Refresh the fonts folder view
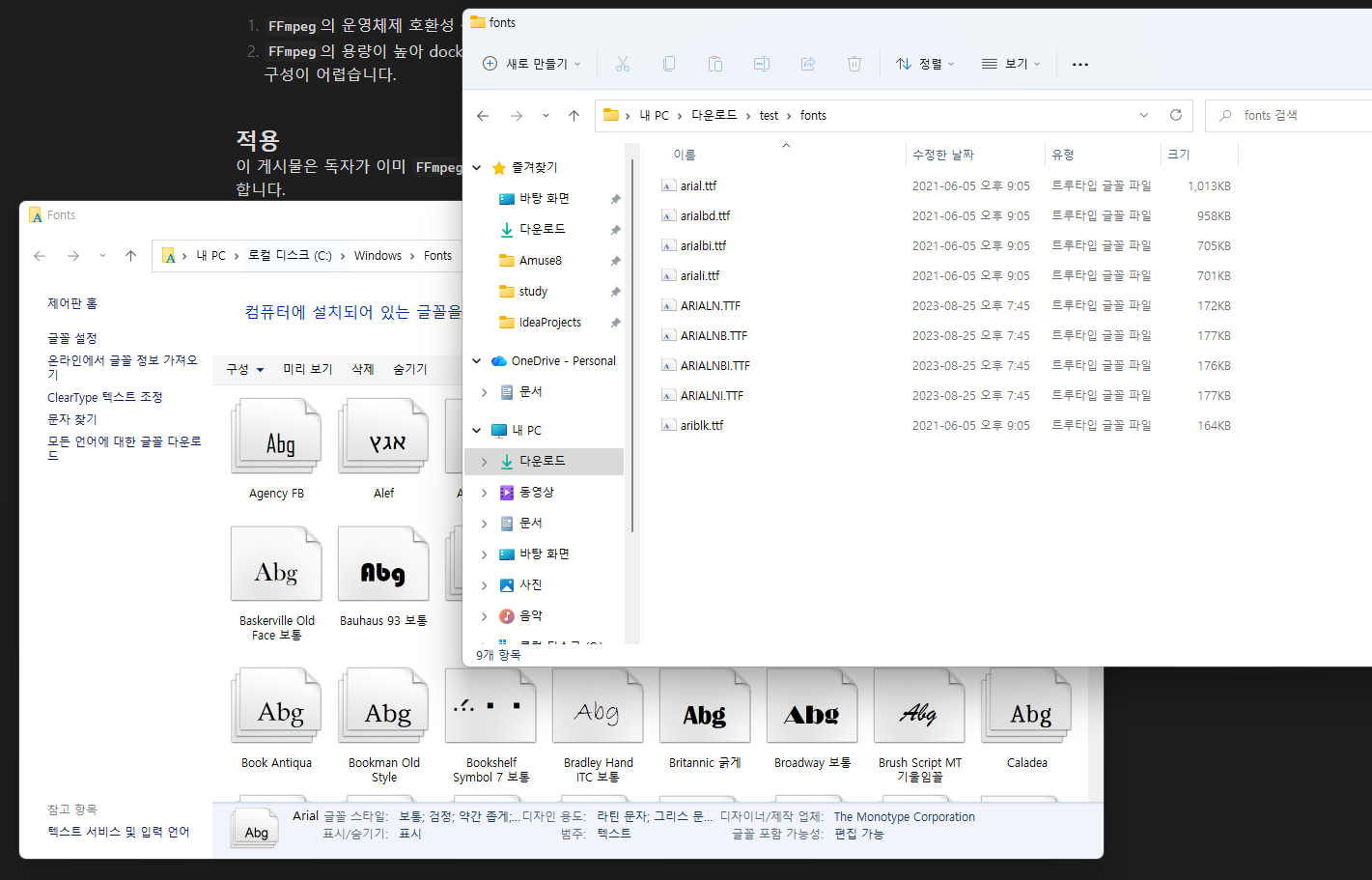 pos(1176,115)
